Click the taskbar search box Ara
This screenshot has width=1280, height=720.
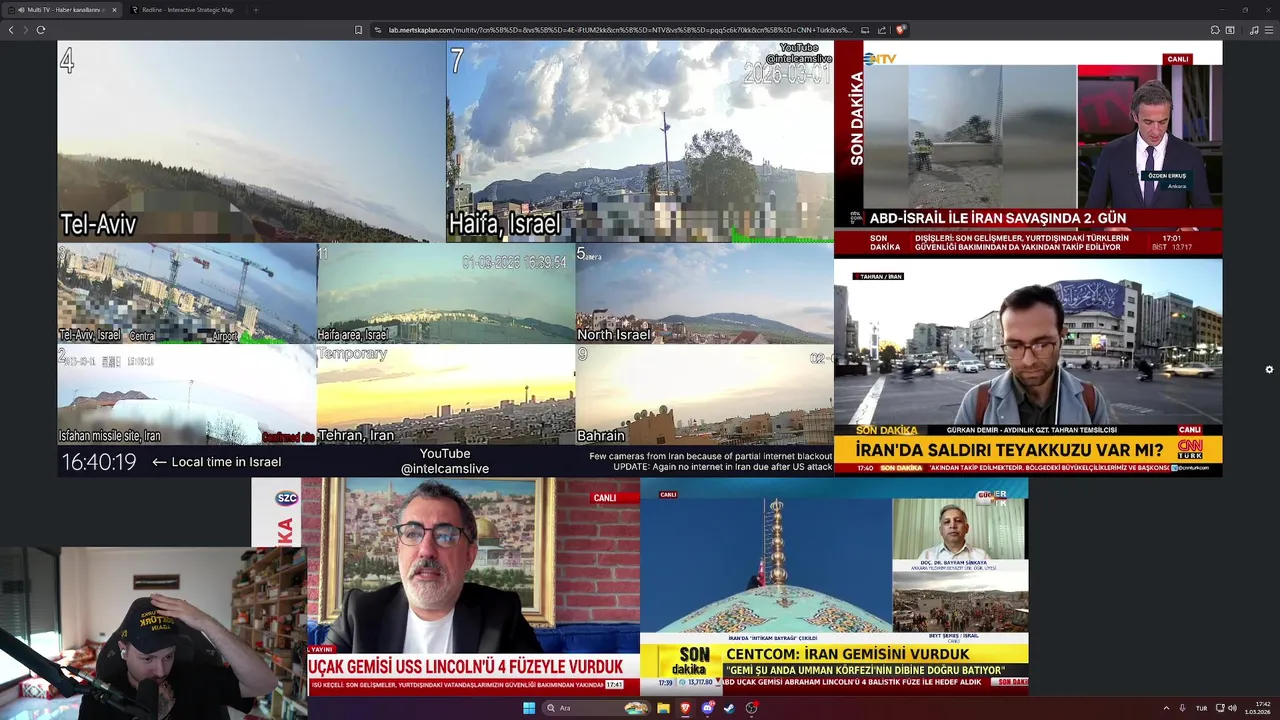point(595,708)
